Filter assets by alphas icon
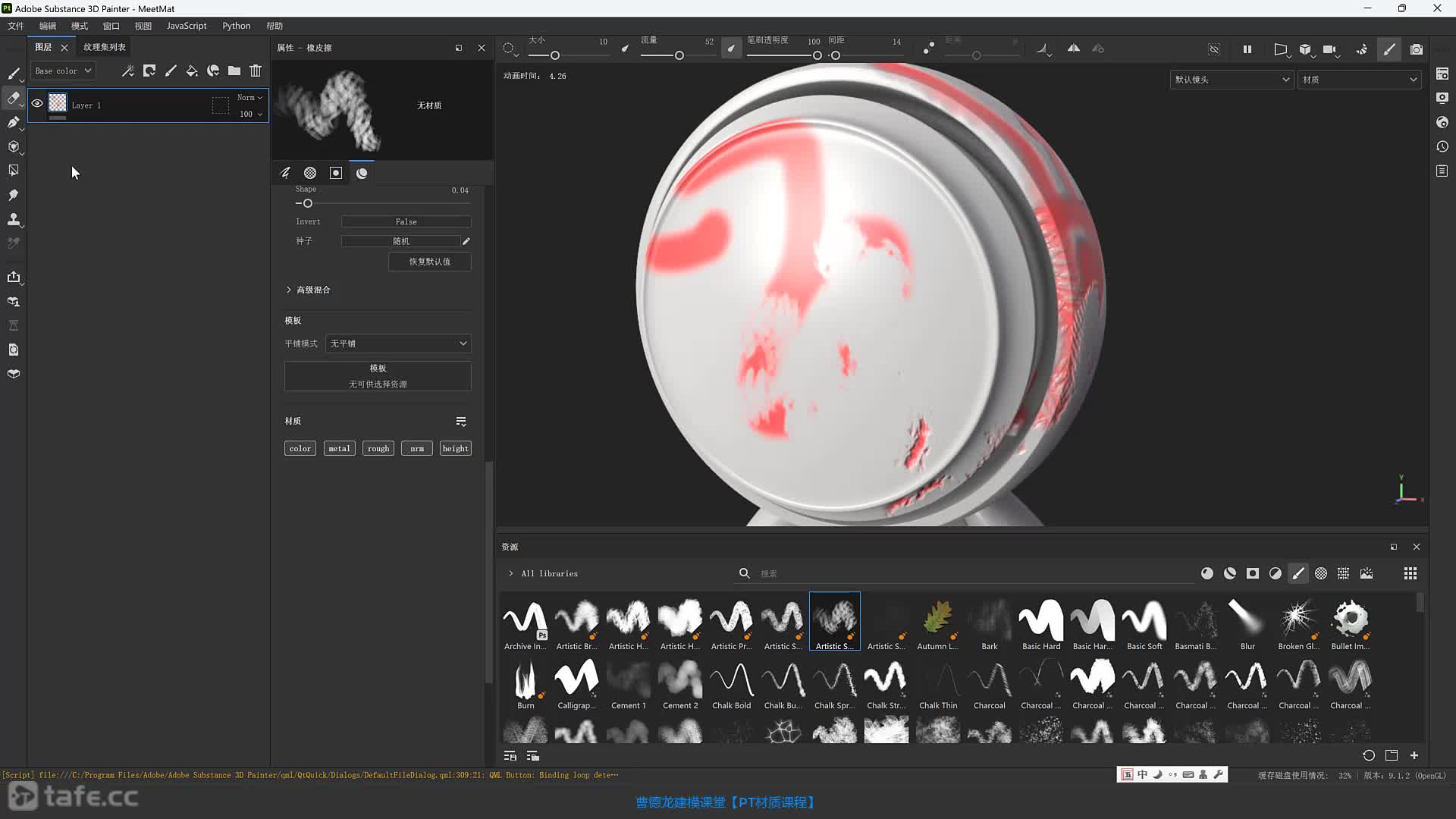The width and height of the screenshot is (1456, 819). (x=1321, y=573)
